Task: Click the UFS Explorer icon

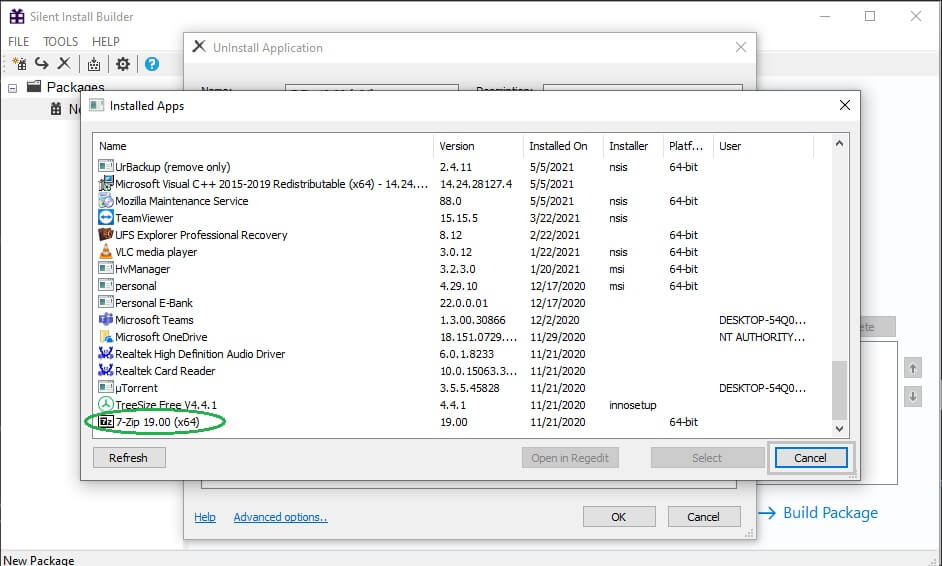Action: point(106,234)
